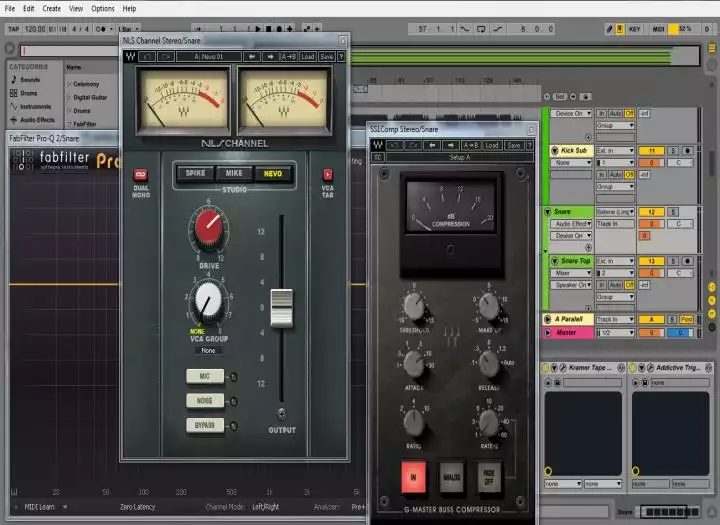Click the ATTACK knob on SSL compressor
Image resolution: width=720 pixels, height=525 pixels.
[x=415, y=363]
